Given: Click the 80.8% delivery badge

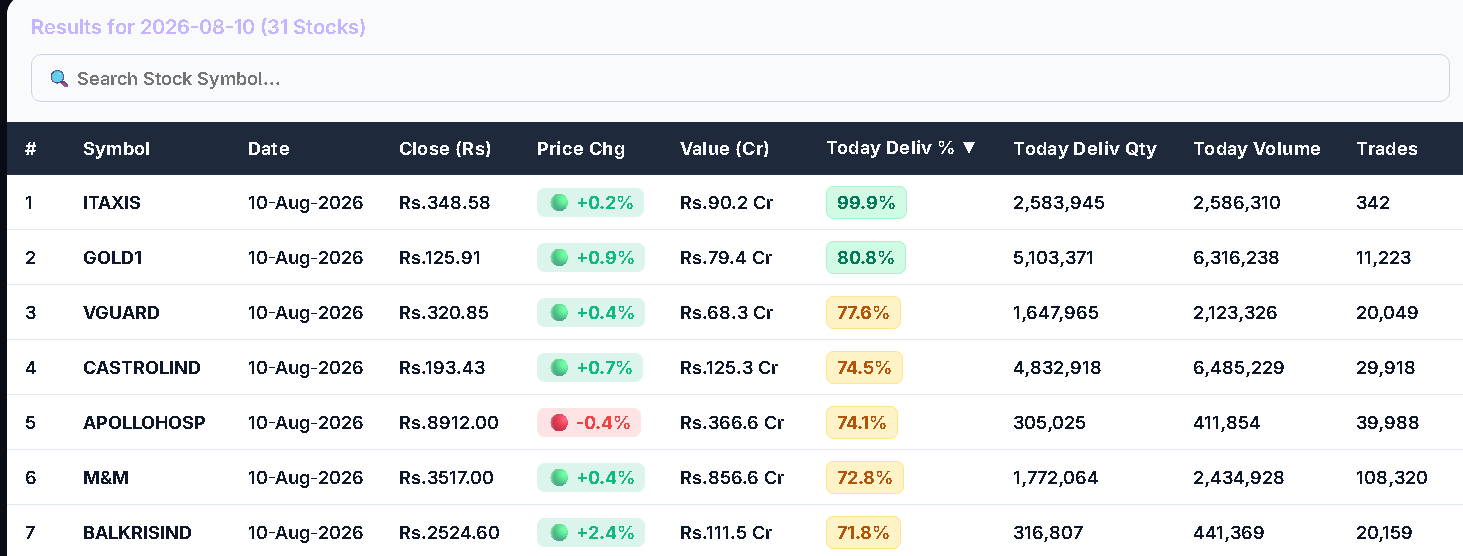Looking at the screenshot, I should [x=866, y=257].
